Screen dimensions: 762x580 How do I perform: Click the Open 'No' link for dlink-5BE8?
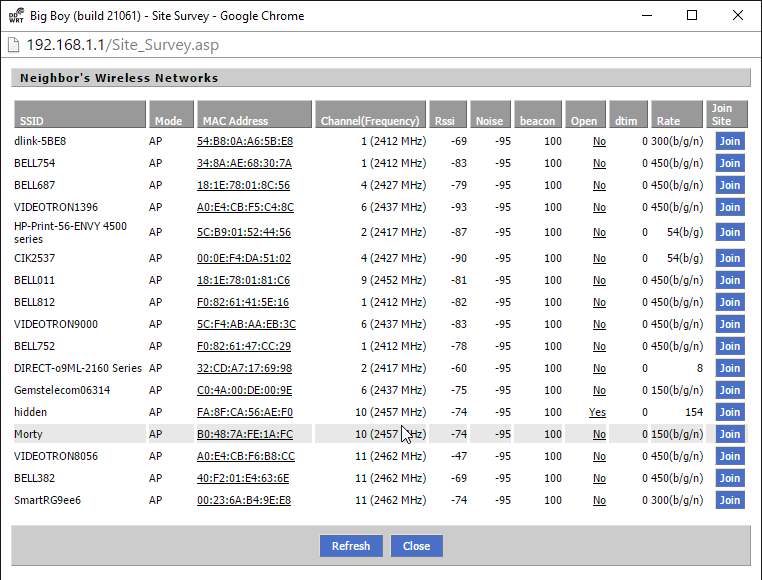click(599, 141)
